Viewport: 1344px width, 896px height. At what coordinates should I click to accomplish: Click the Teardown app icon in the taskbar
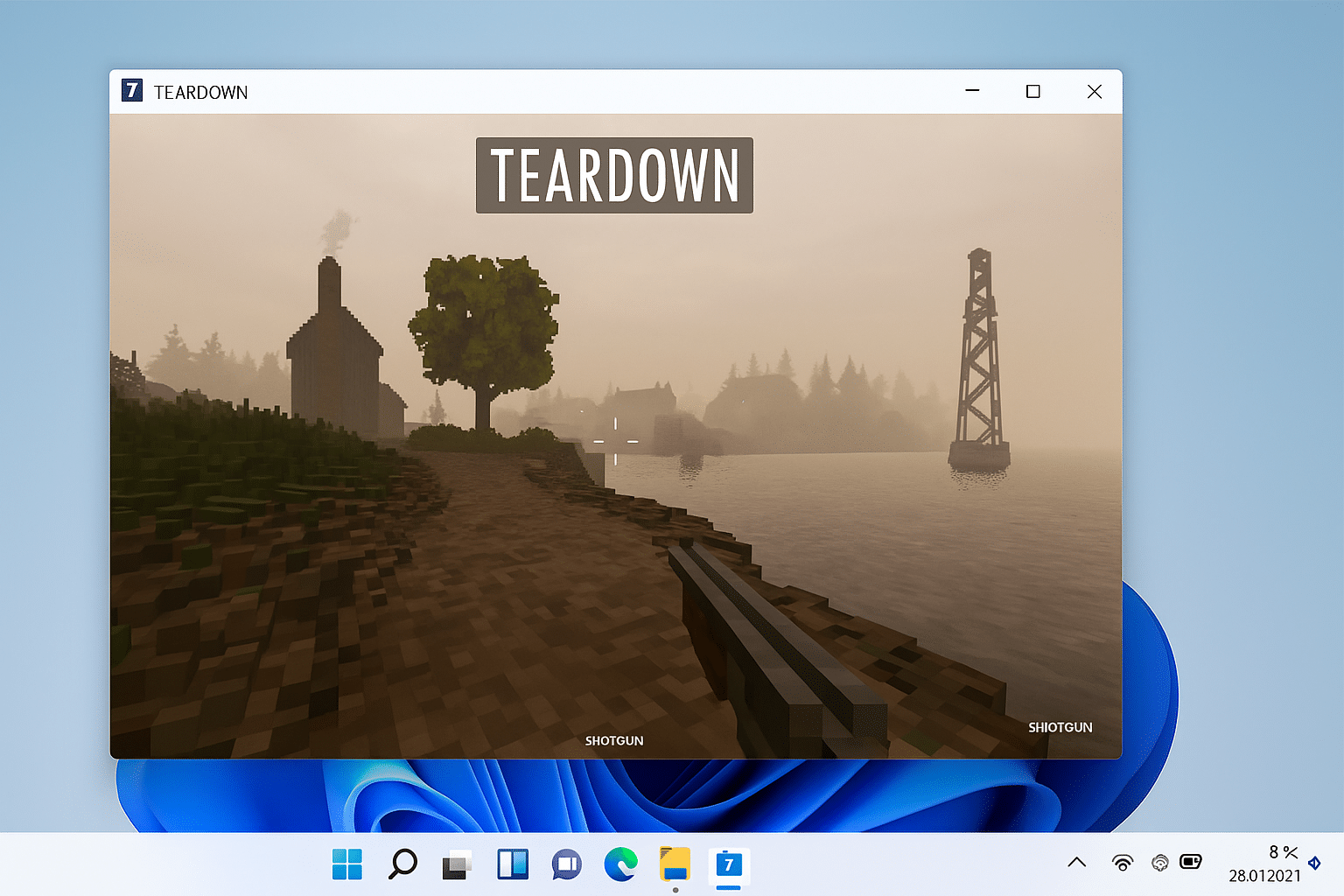tap(730, 864)
